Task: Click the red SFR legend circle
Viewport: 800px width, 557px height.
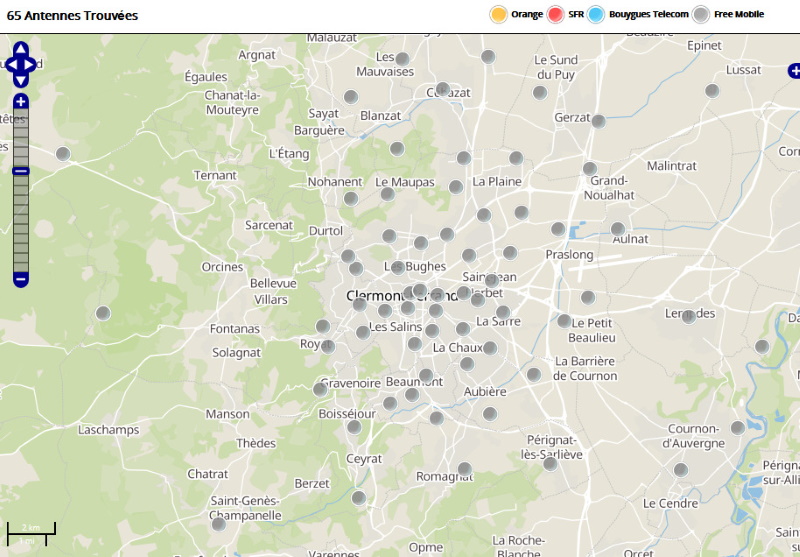Action: coord(556,14)
